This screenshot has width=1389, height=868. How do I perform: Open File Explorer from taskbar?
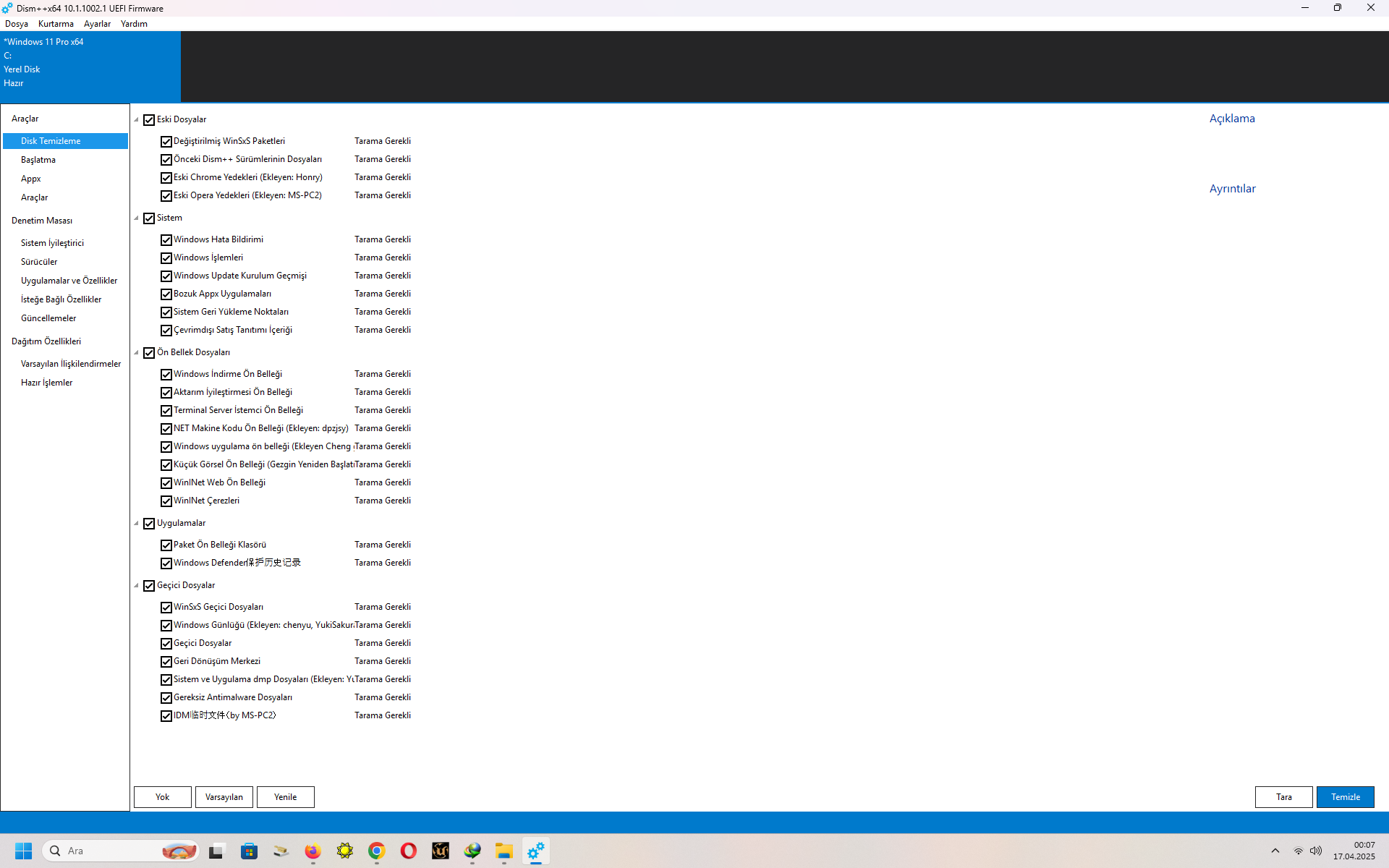click(x=504, y=851)
